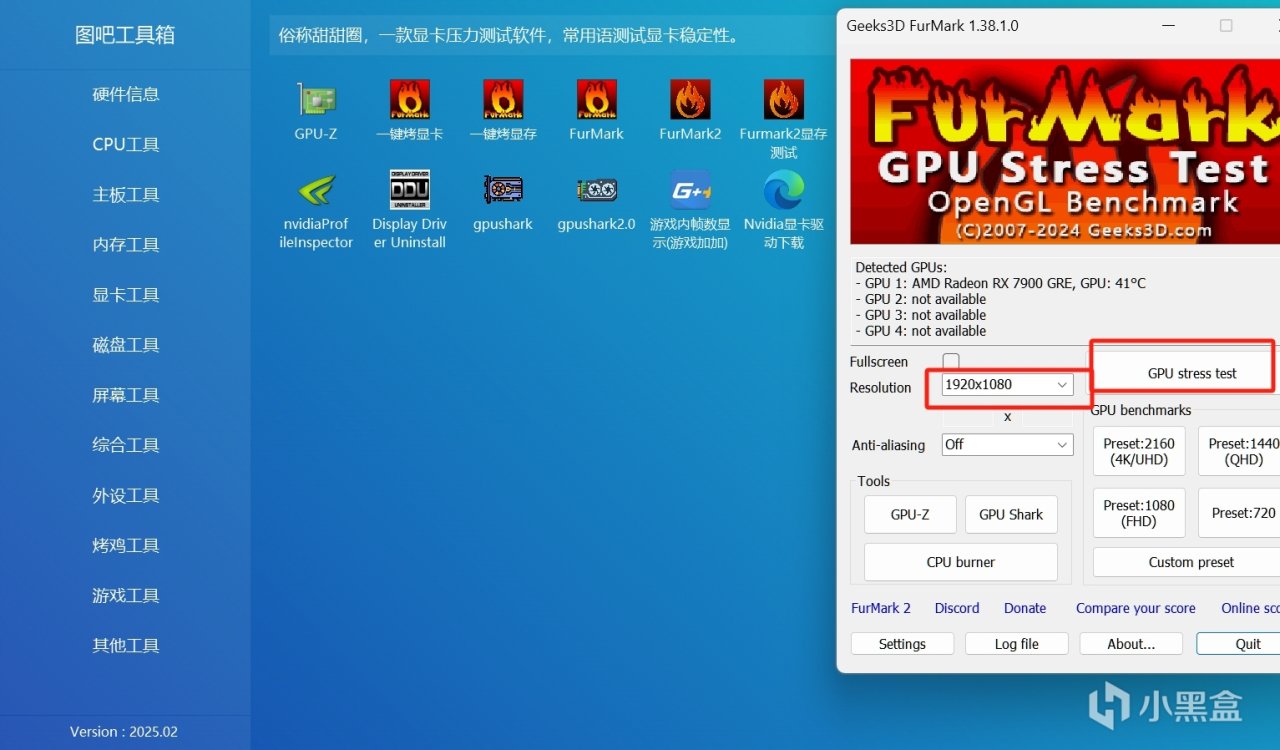Screen dimensions: 1280x750
Task: Open the 主板工具 category
Action: [x=126, y=194]
